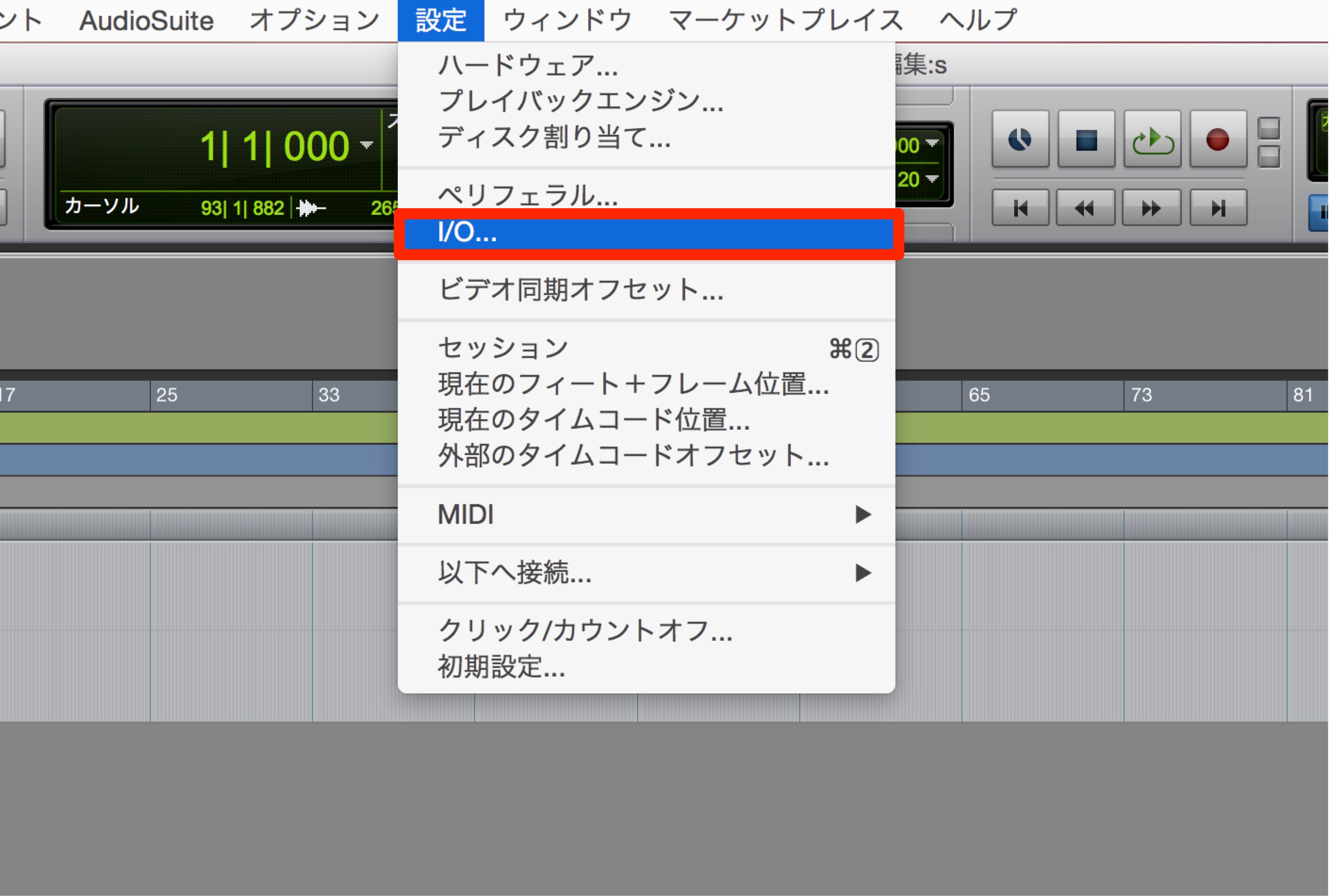
Task: Click bar 33 on the timeline ruler
Action: coord(328,395)
